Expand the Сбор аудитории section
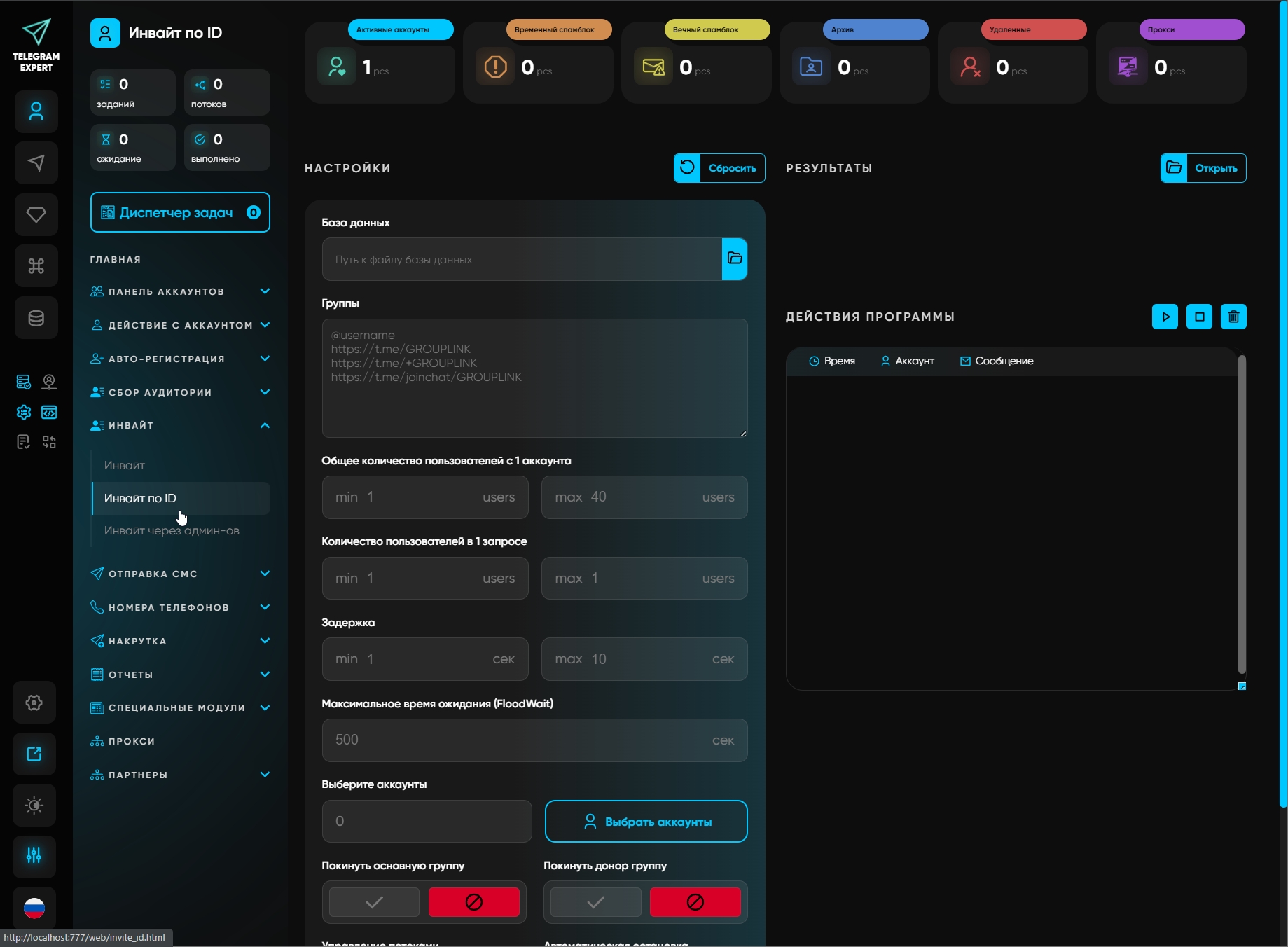Image resolution: width=1288 pixels, height=947 pixels. (265, 392)
